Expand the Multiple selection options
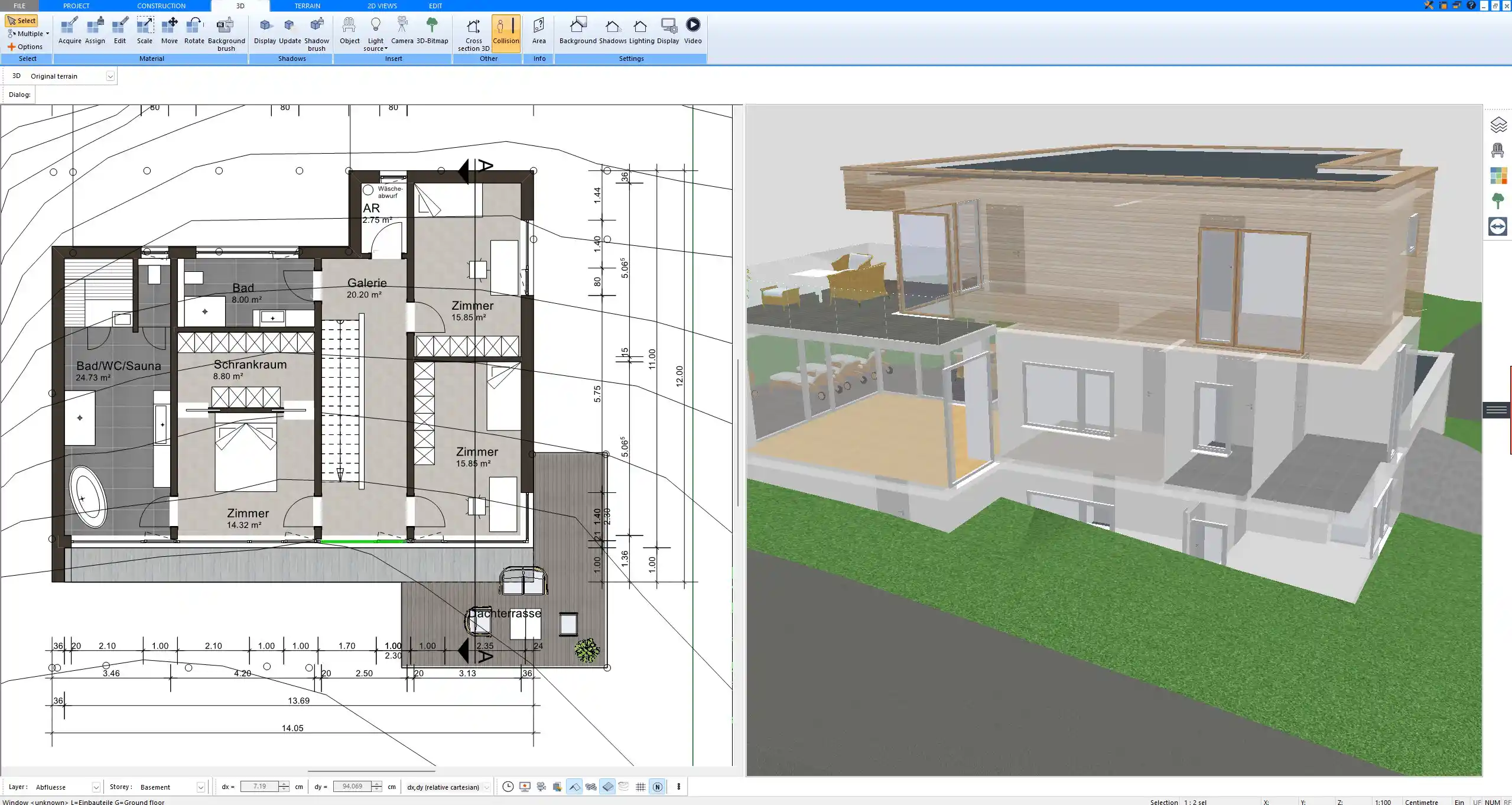Viewport: 1512px width, 805px height. pos(48,34)
